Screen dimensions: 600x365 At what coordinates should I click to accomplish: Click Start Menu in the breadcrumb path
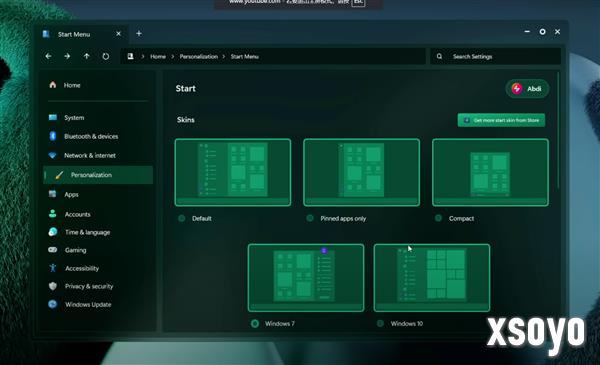245,57
